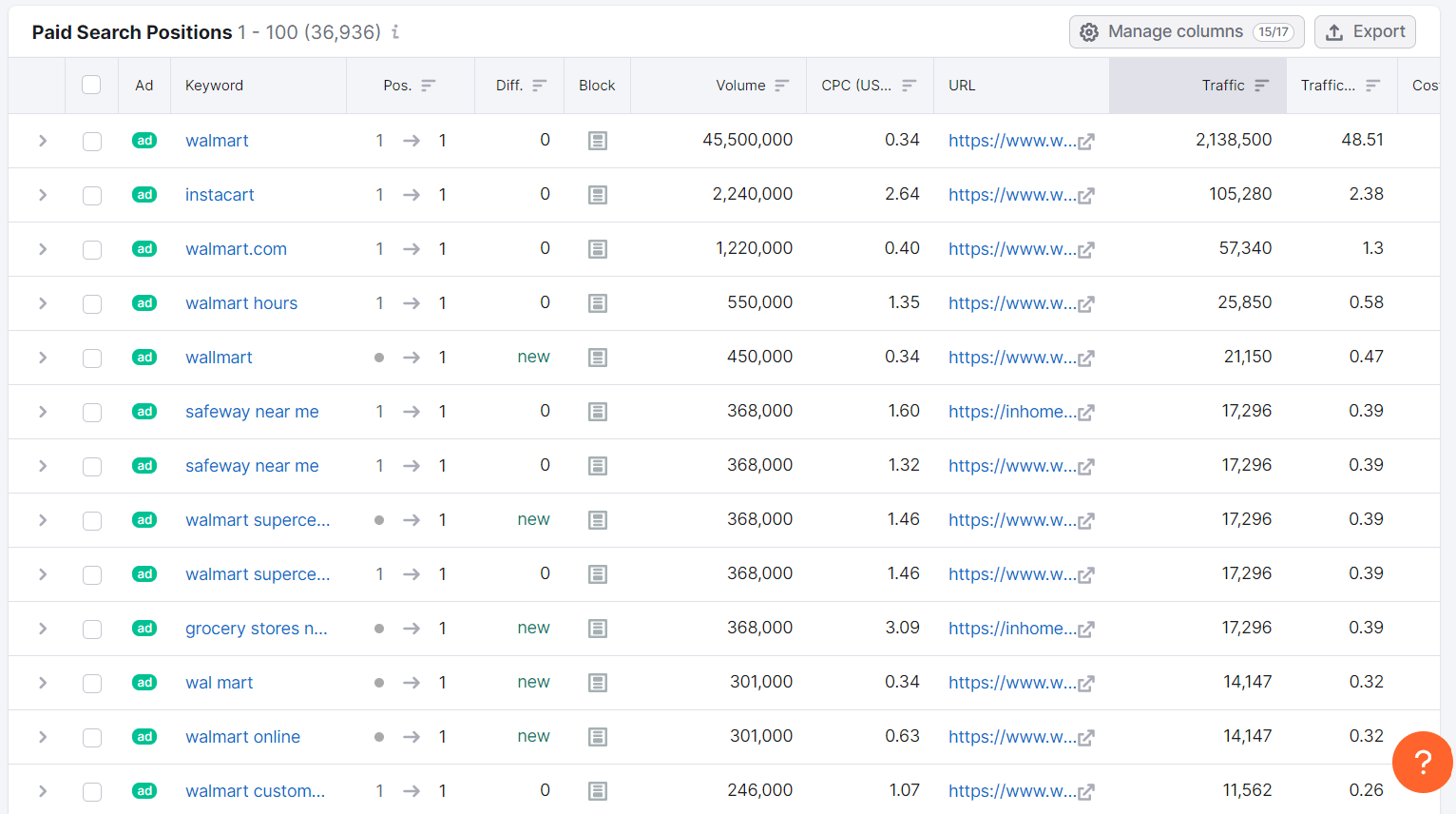This screenshot has height=814, width=1456.
Task: Sort by position using Pos. sort icon
Action: [x=429, y=86]
